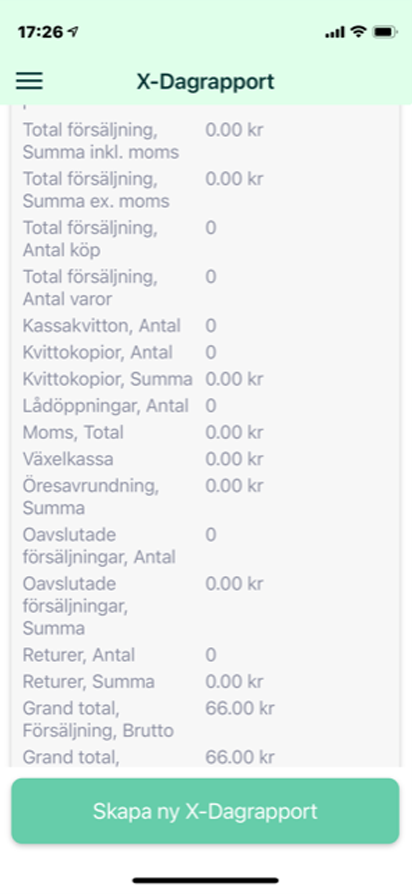The width and height of the screenshot is (412, 894).
Task: Tap the iOS home indicator bar
Action: coord(206,880)
